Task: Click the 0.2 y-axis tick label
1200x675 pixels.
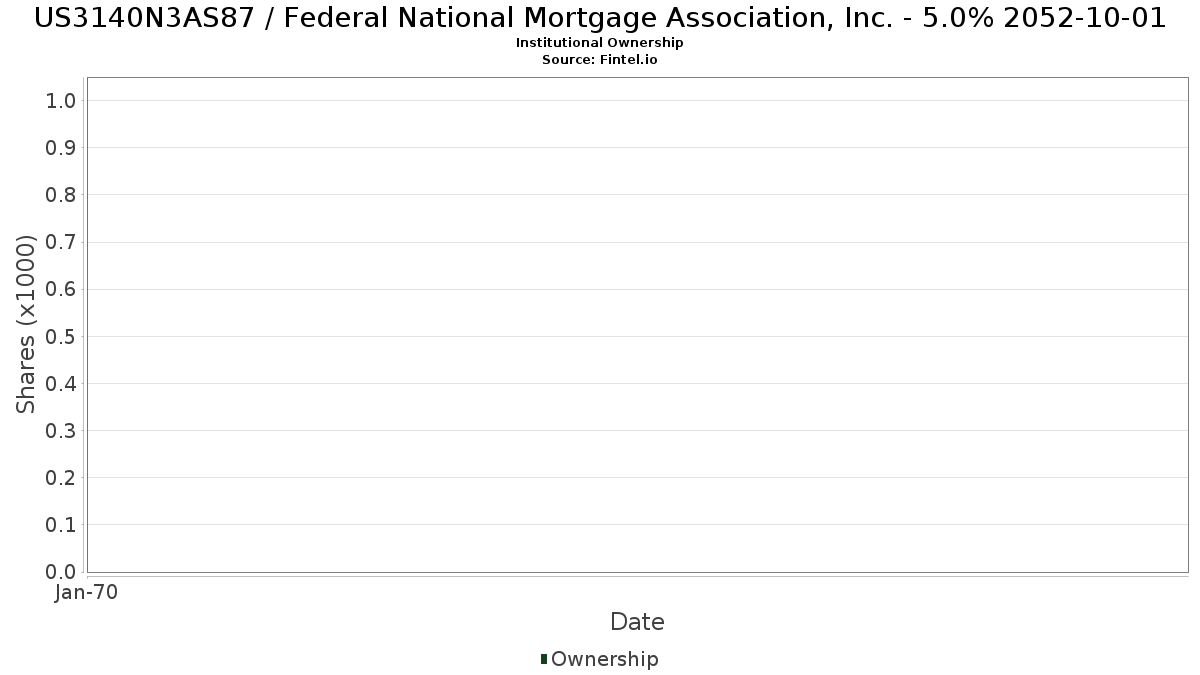Action: (61, 478)
